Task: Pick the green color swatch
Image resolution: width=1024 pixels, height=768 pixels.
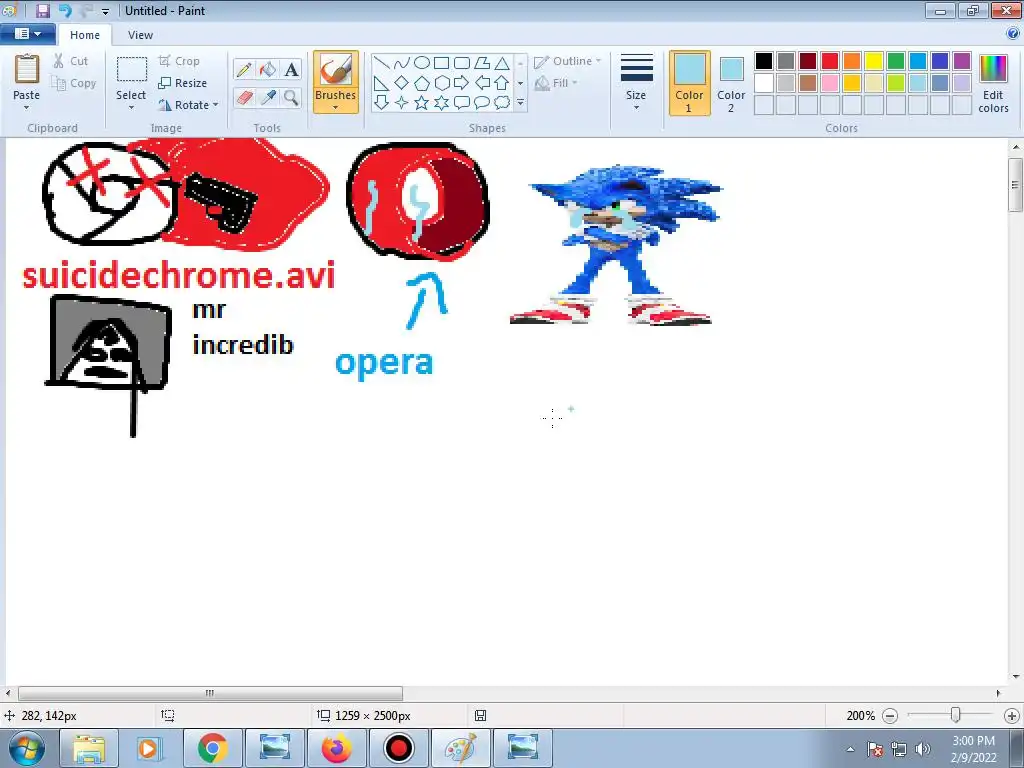Action: coord(896,61)
